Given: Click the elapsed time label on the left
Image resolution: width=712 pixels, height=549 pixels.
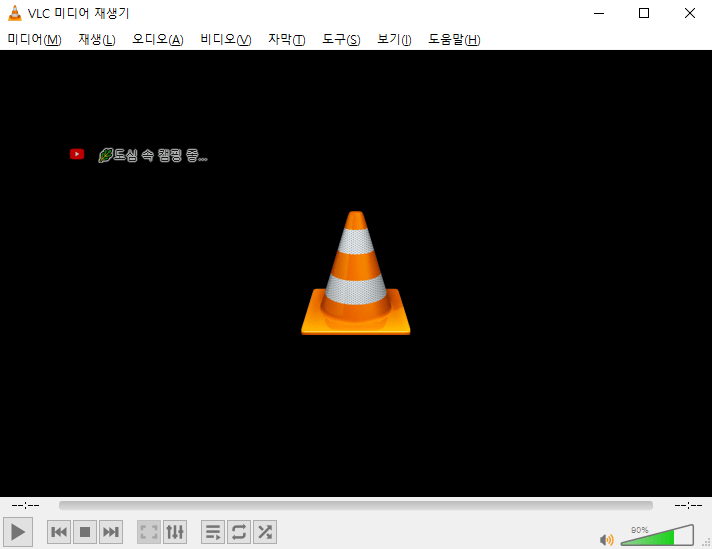Looking at the screenshot, I should tap(25, 505).
